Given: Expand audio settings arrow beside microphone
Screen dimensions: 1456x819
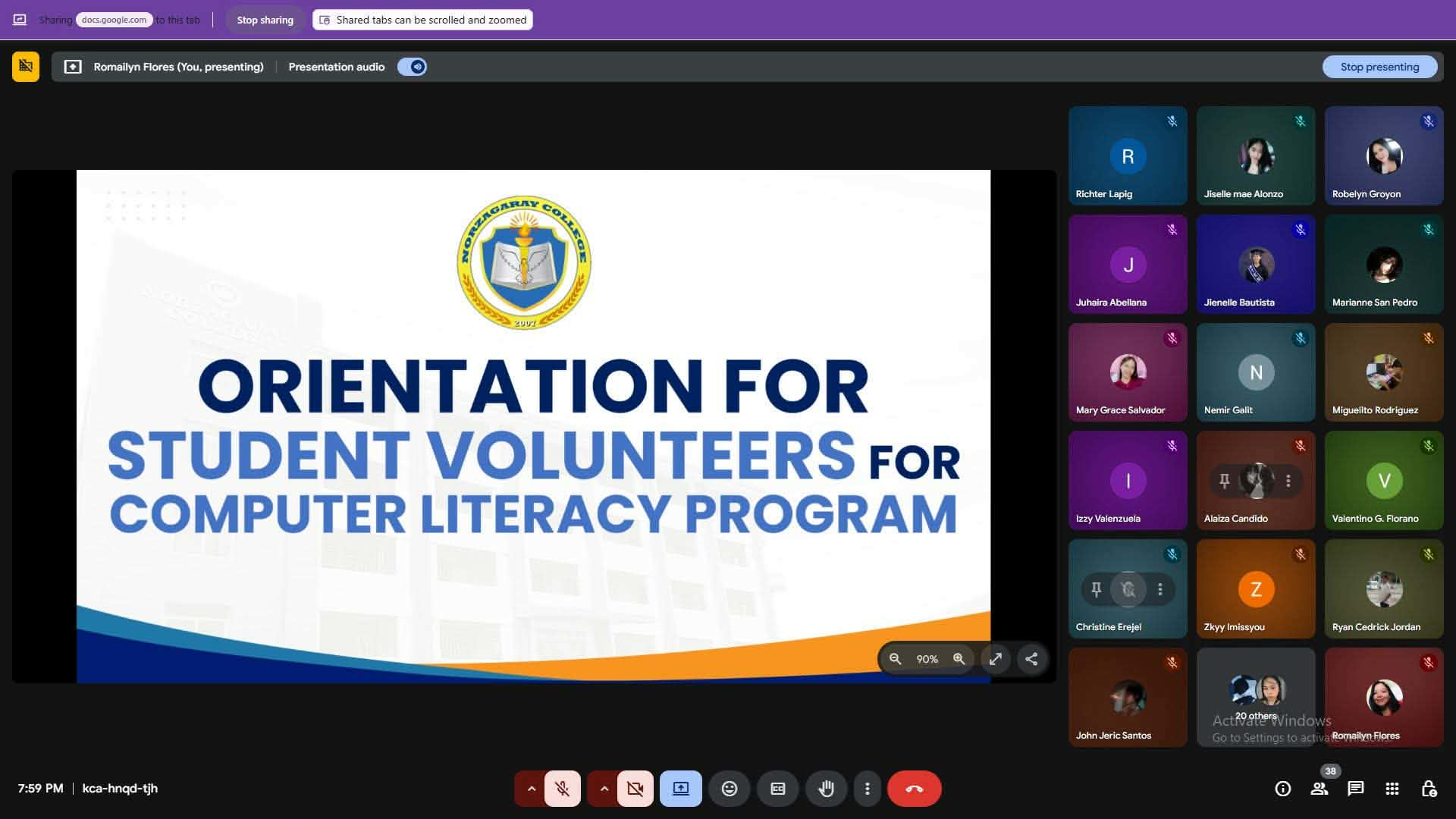Looking at the screenshot, I should (x=531, y=789).
